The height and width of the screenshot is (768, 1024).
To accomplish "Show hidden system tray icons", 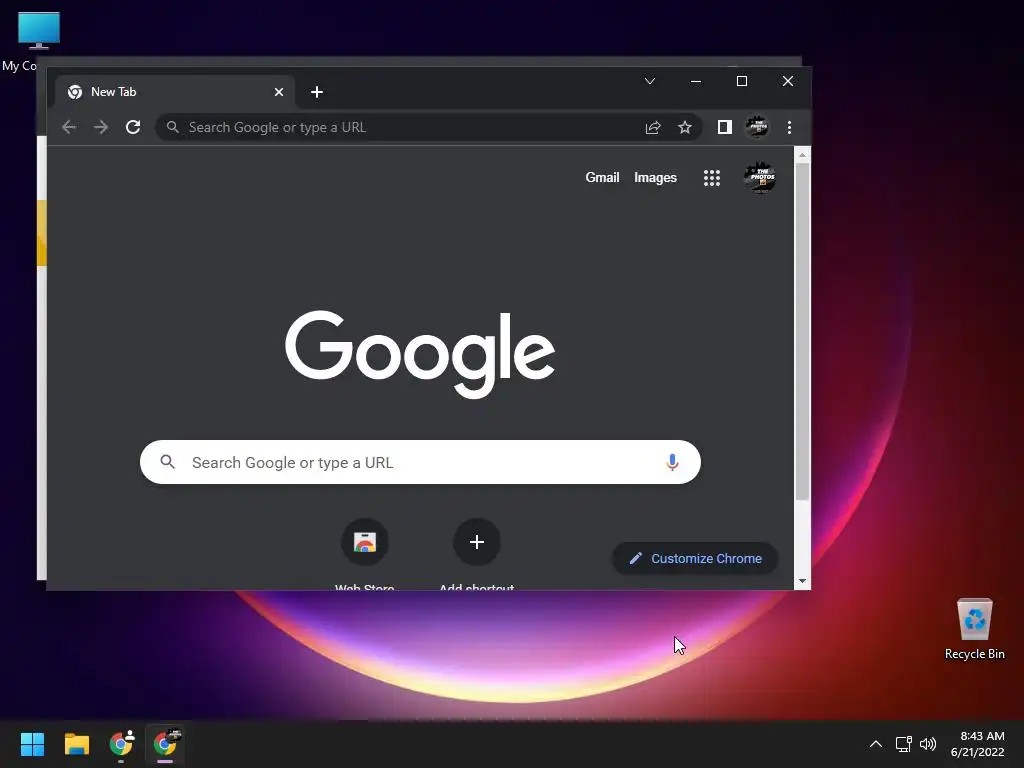I will pyautogui.click(x=876, y=744).
